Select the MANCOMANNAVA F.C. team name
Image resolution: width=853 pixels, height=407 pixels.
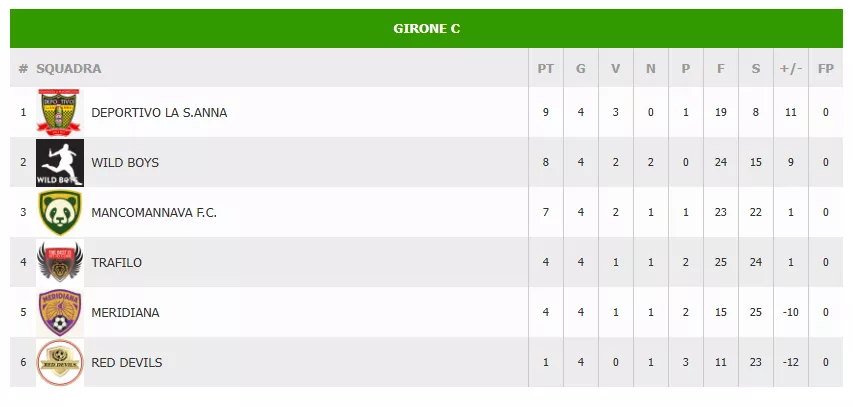pyautogui.click(x=154, y=212)
